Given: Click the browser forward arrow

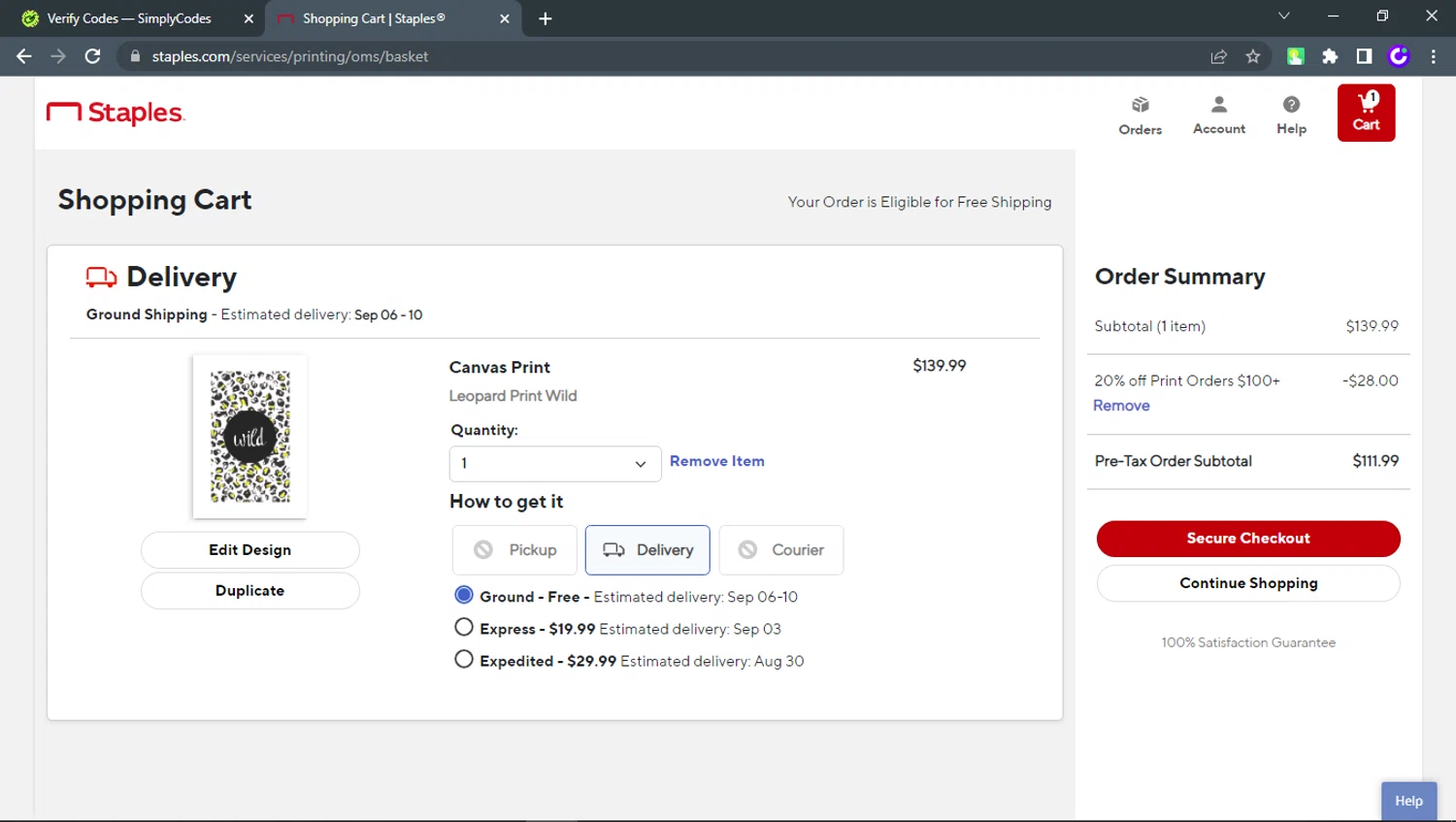Looking at the screenshot, I should pyautogui.click(x=58, y=56).
